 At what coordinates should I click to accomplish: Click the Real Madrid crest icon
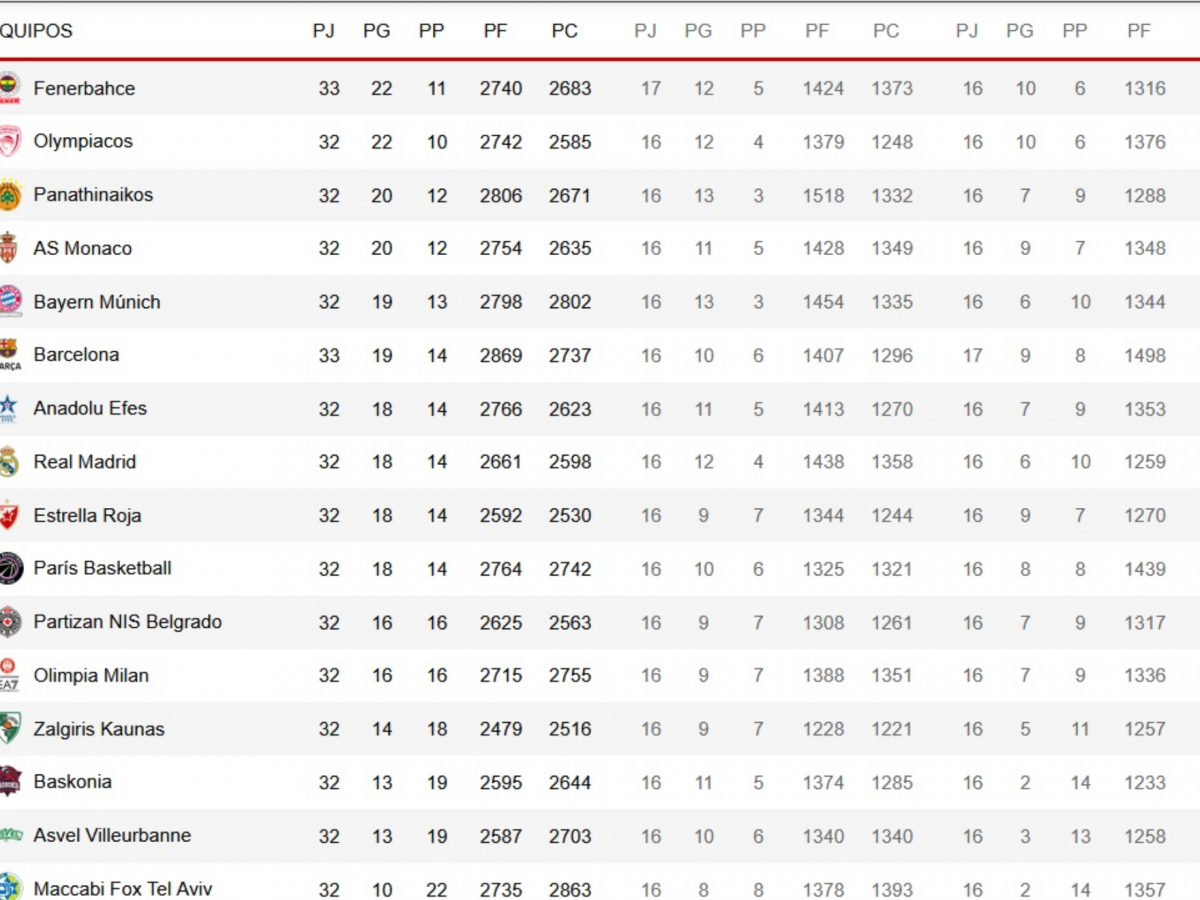[9, 462]
